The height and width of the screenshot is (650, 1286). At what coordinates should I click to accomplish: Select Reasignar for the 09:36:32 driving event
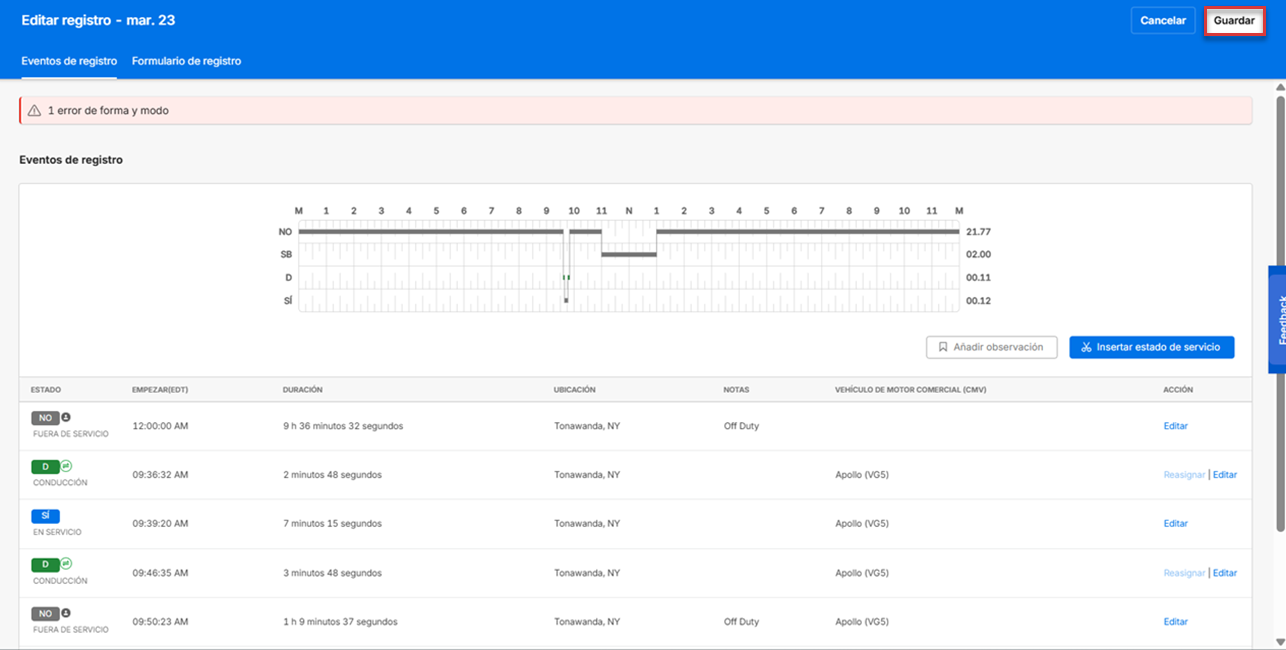coord(1184,474)
